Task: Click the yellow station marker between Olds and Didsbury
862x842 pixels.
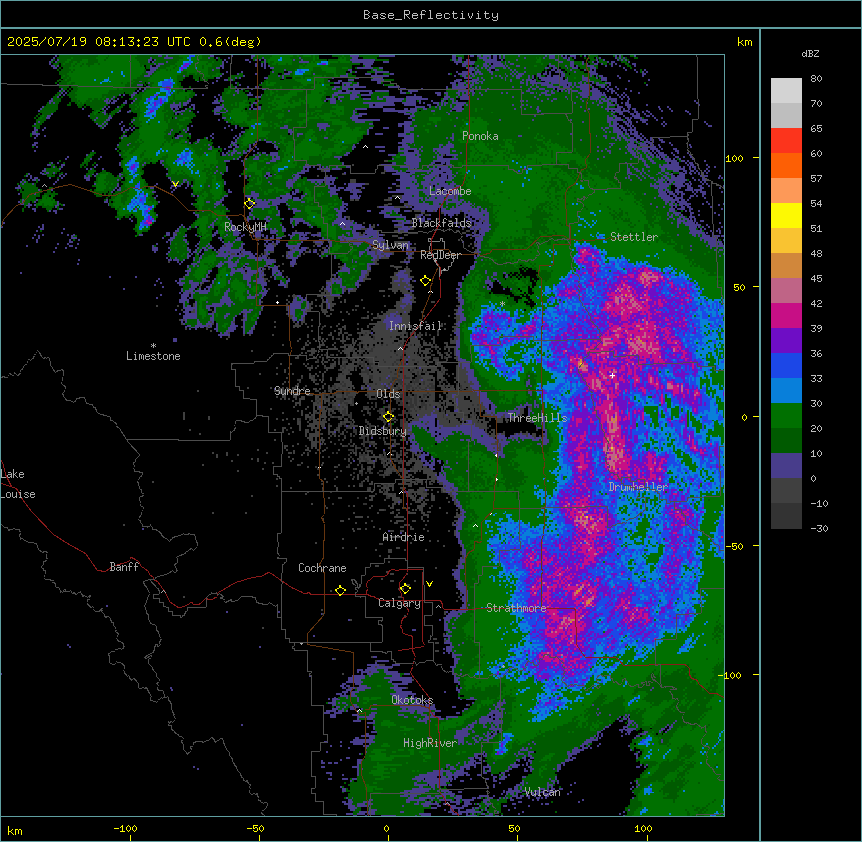Action: pyautogui.click(x=388, y=417)
